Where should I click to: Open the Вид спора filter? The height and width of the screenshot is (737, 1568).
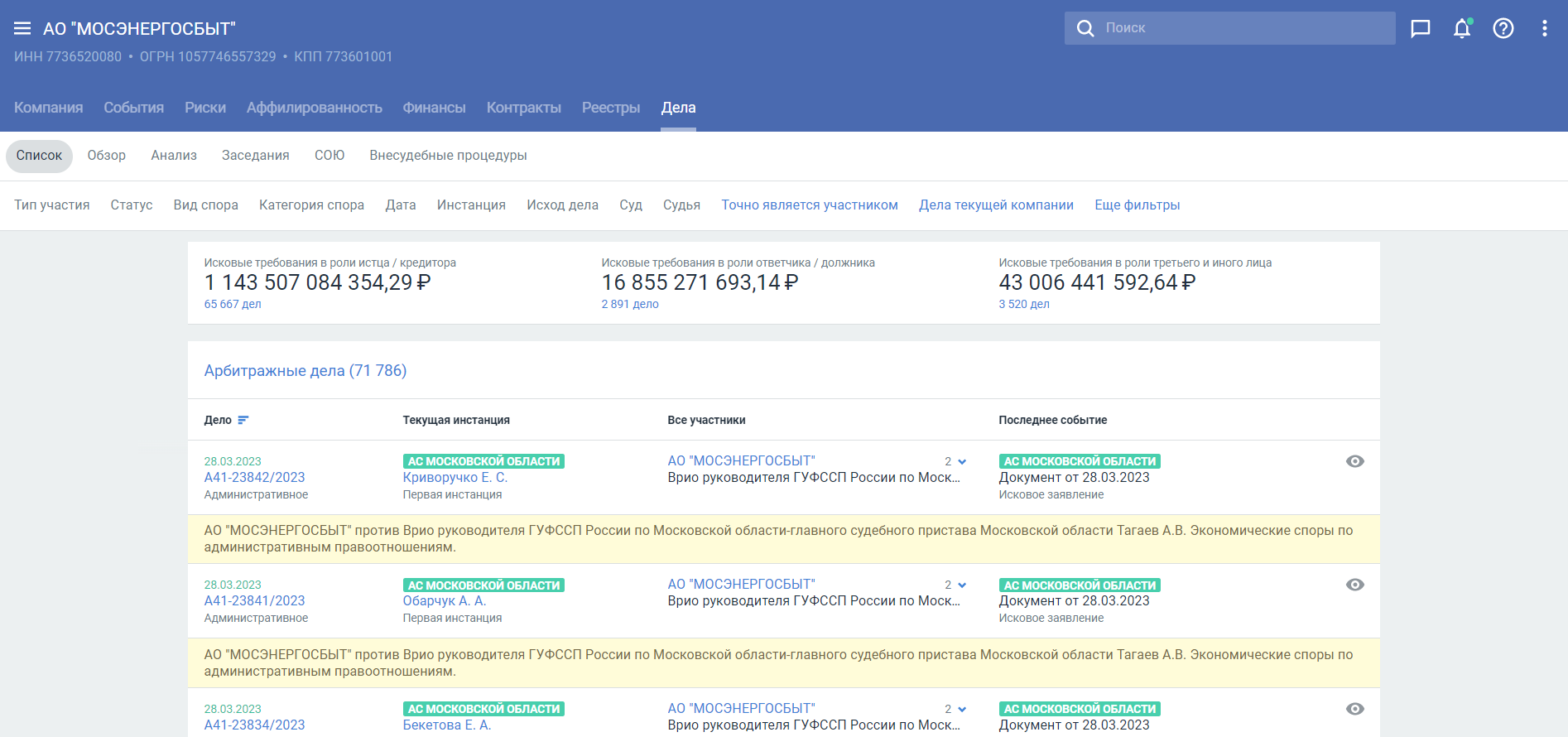[x=206, y=205]
